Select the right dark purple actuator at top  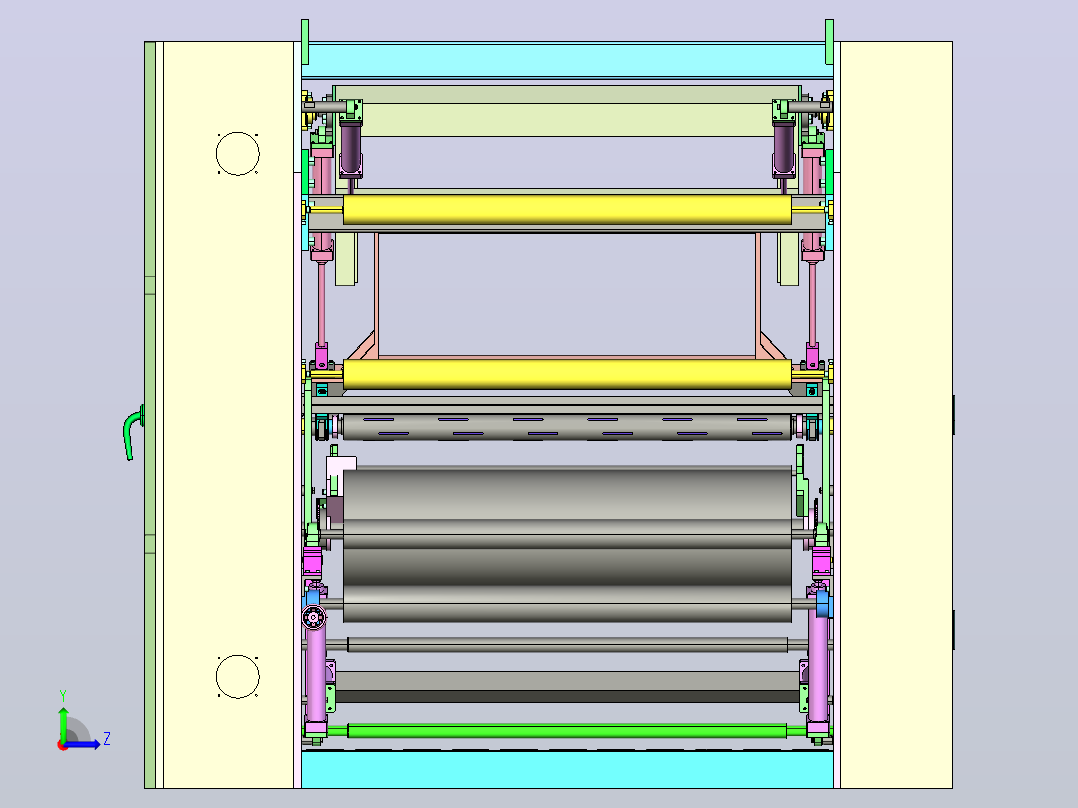pyautogui.click(x=784, y=149)
